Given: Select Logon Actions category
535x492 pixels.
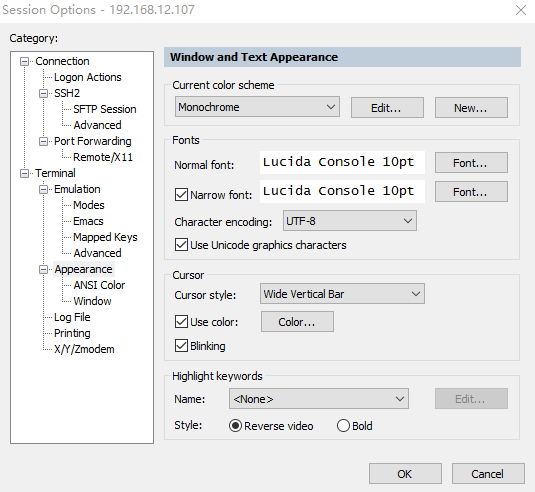Looking at the screenshot, I should tap(88, 77).
